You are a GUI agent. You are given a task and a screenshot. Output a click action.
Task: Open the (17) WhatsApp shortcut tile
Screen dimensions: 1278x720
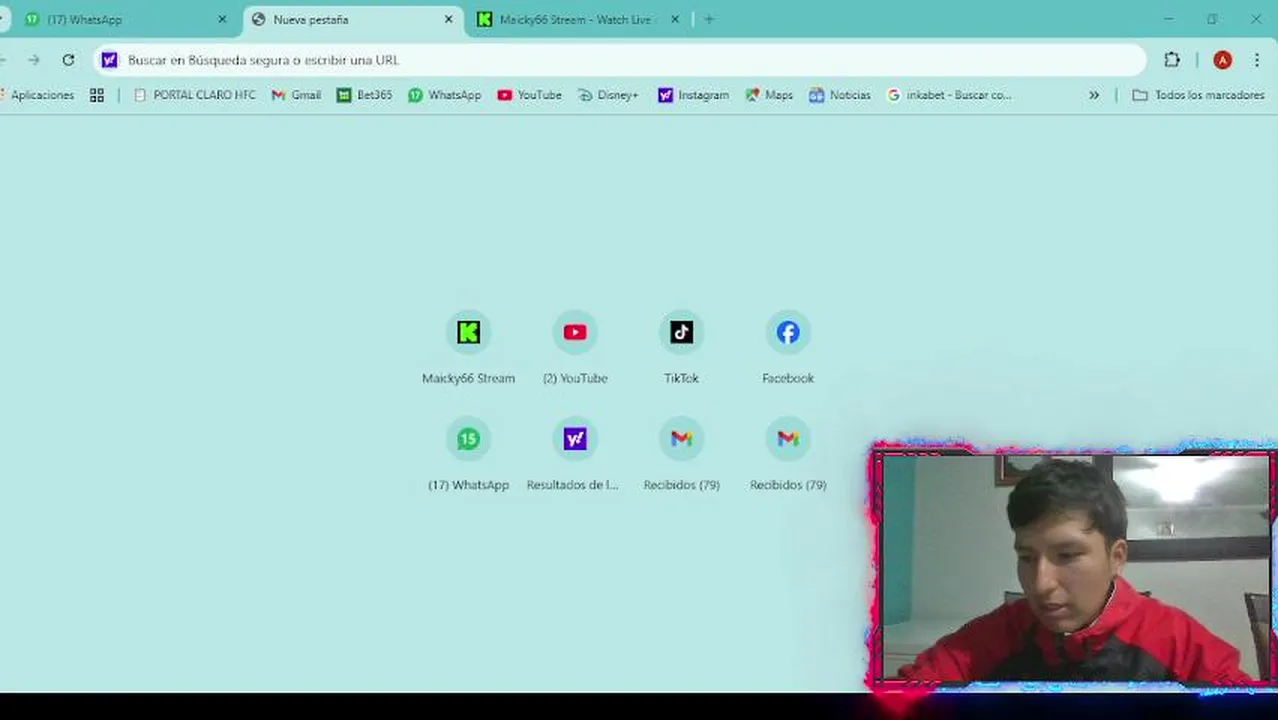point(468,454)
